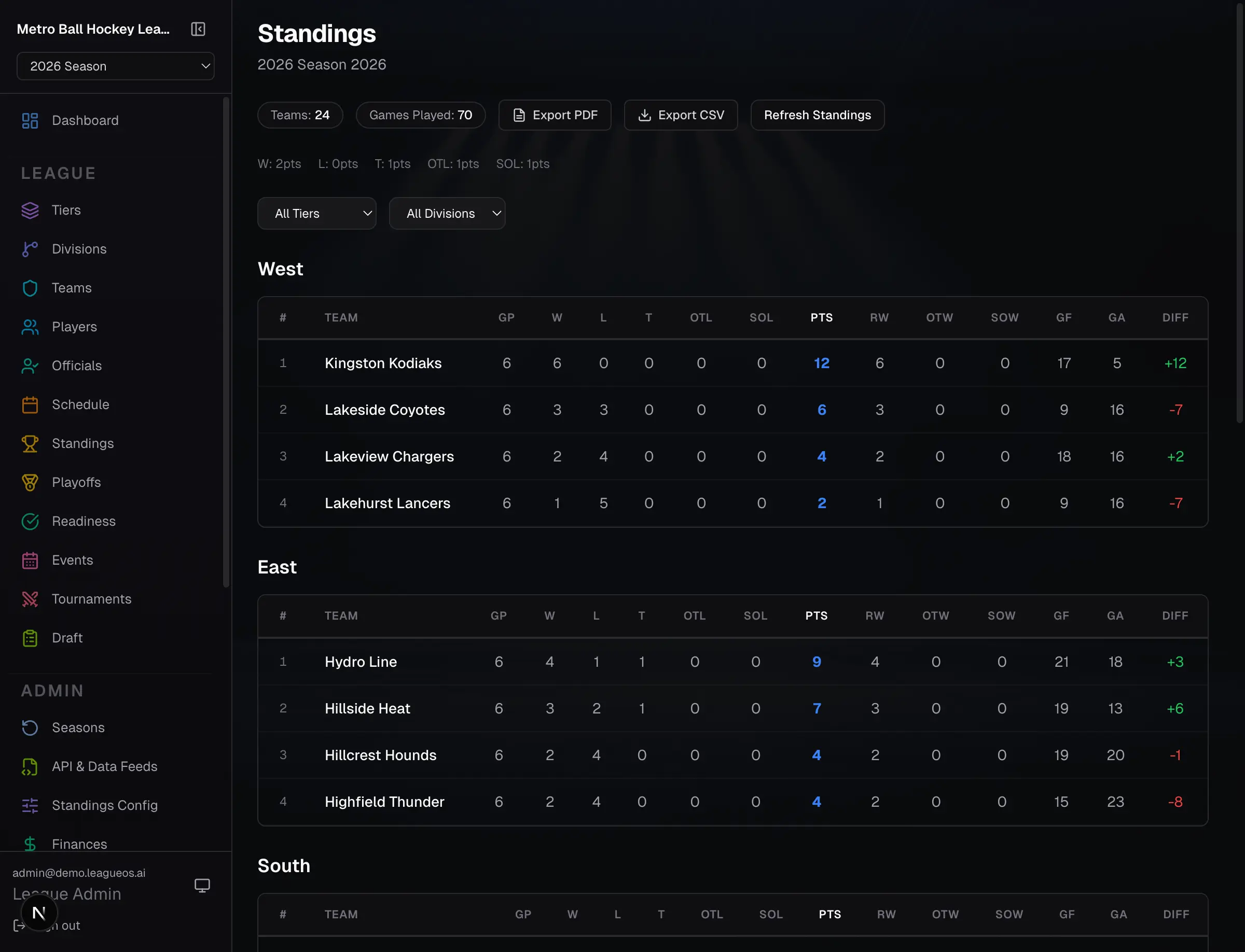Click the Readiness checkmark toggle
The width and height of the screenshot is (1245, 952).
[x=30, y=521]
